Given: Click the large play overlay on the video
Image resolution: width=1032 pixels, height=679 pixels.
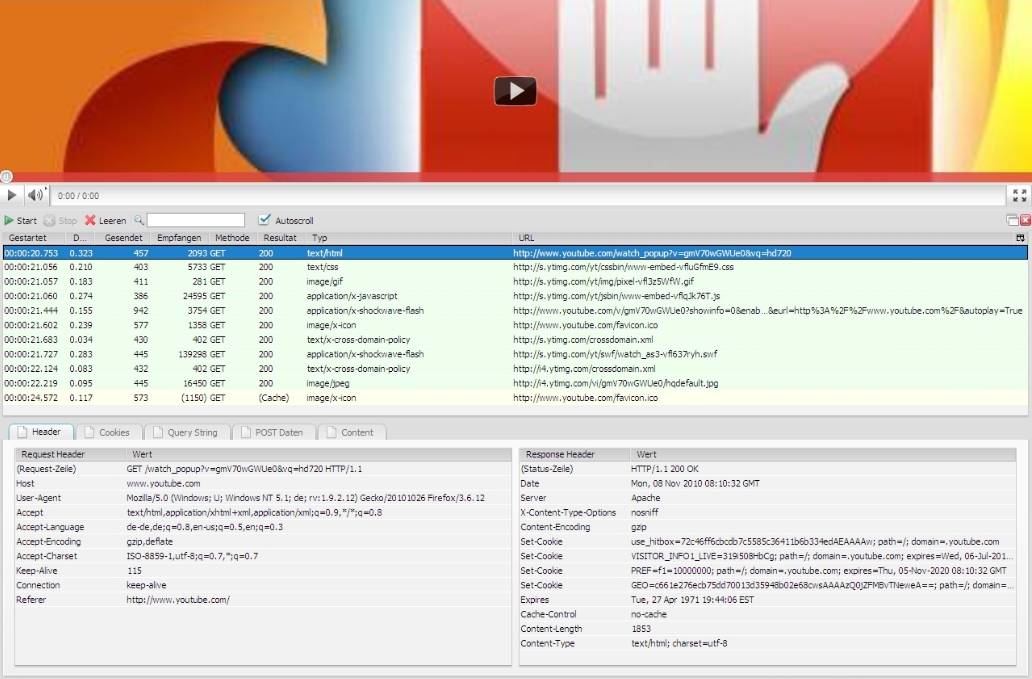Looking at the screenshot, I should 515,91.
